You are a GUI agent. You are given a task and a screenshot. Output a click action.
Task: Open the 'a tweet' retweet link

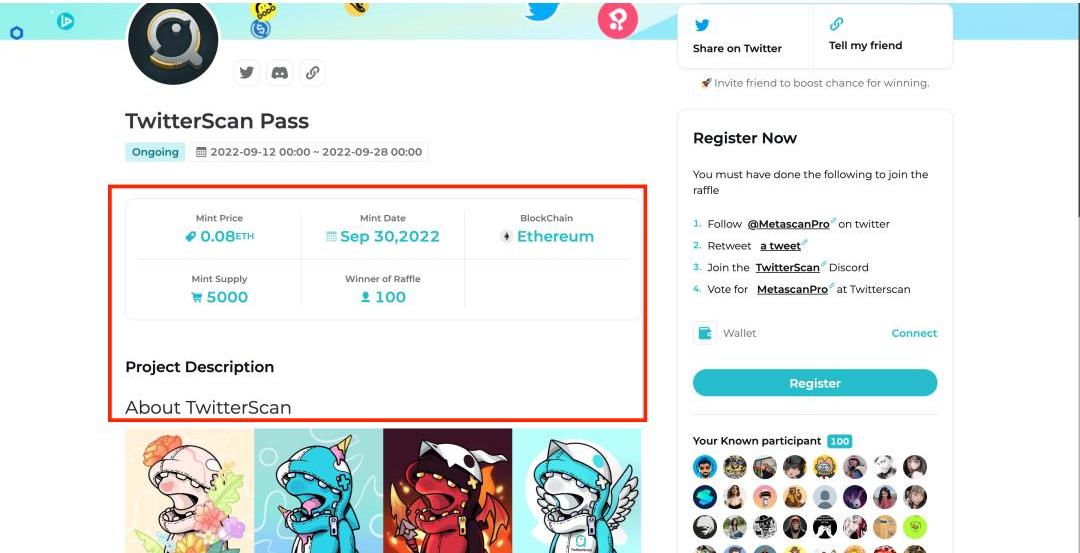click(x=780, y=246)
